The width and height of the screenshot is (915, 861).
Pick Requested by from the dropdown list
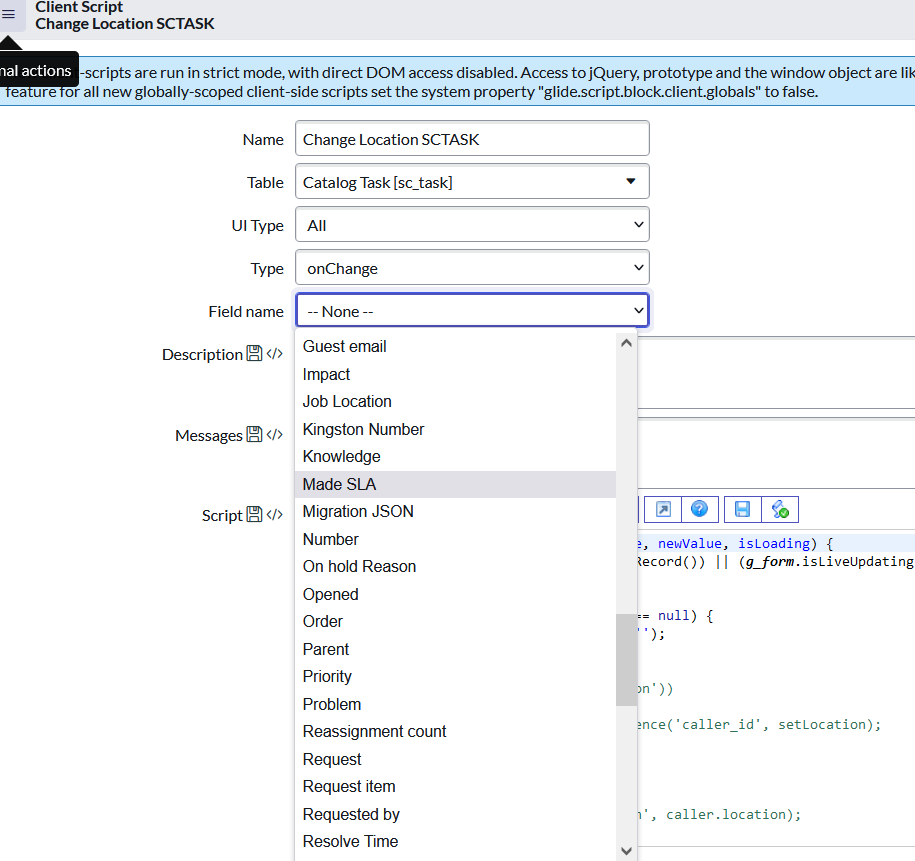coord(455,814)
